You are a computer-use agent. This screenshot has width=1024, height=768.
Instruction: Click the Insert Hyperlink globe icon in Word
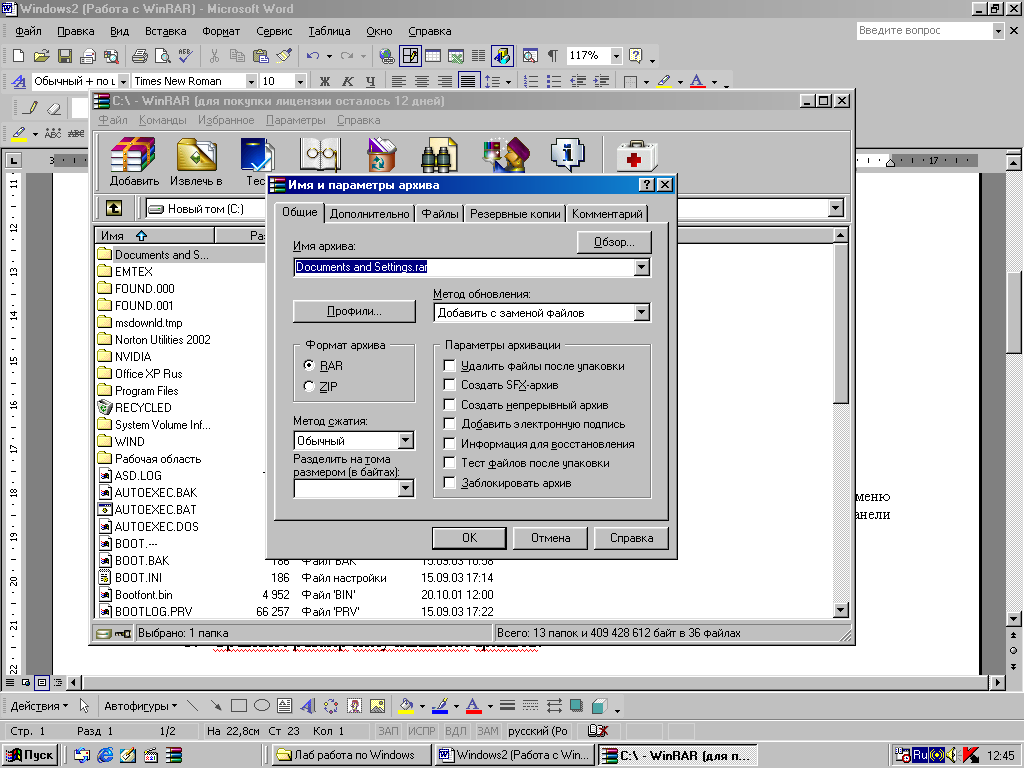click(387, 56)
